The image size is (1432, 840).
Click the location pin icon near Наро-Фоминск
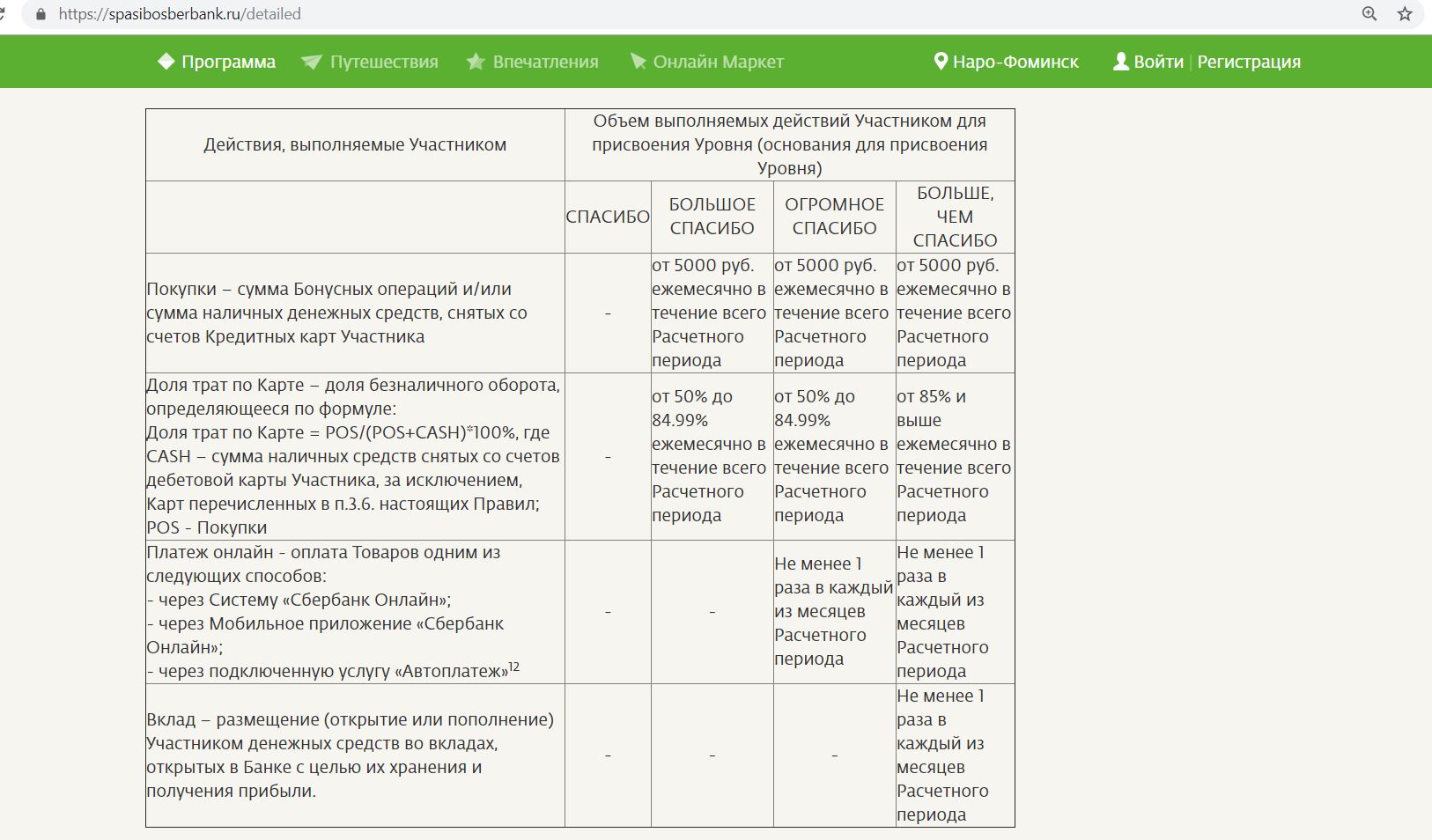941,62
